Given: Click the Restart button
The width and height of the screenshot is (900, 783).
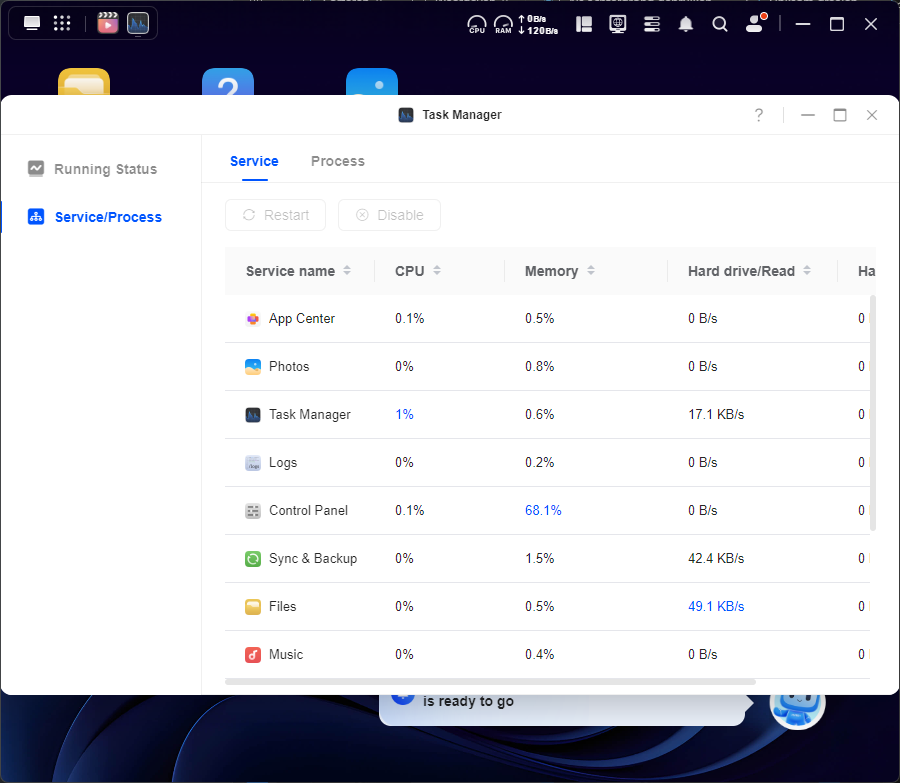Looking at the screenshot, I should 275,215.
